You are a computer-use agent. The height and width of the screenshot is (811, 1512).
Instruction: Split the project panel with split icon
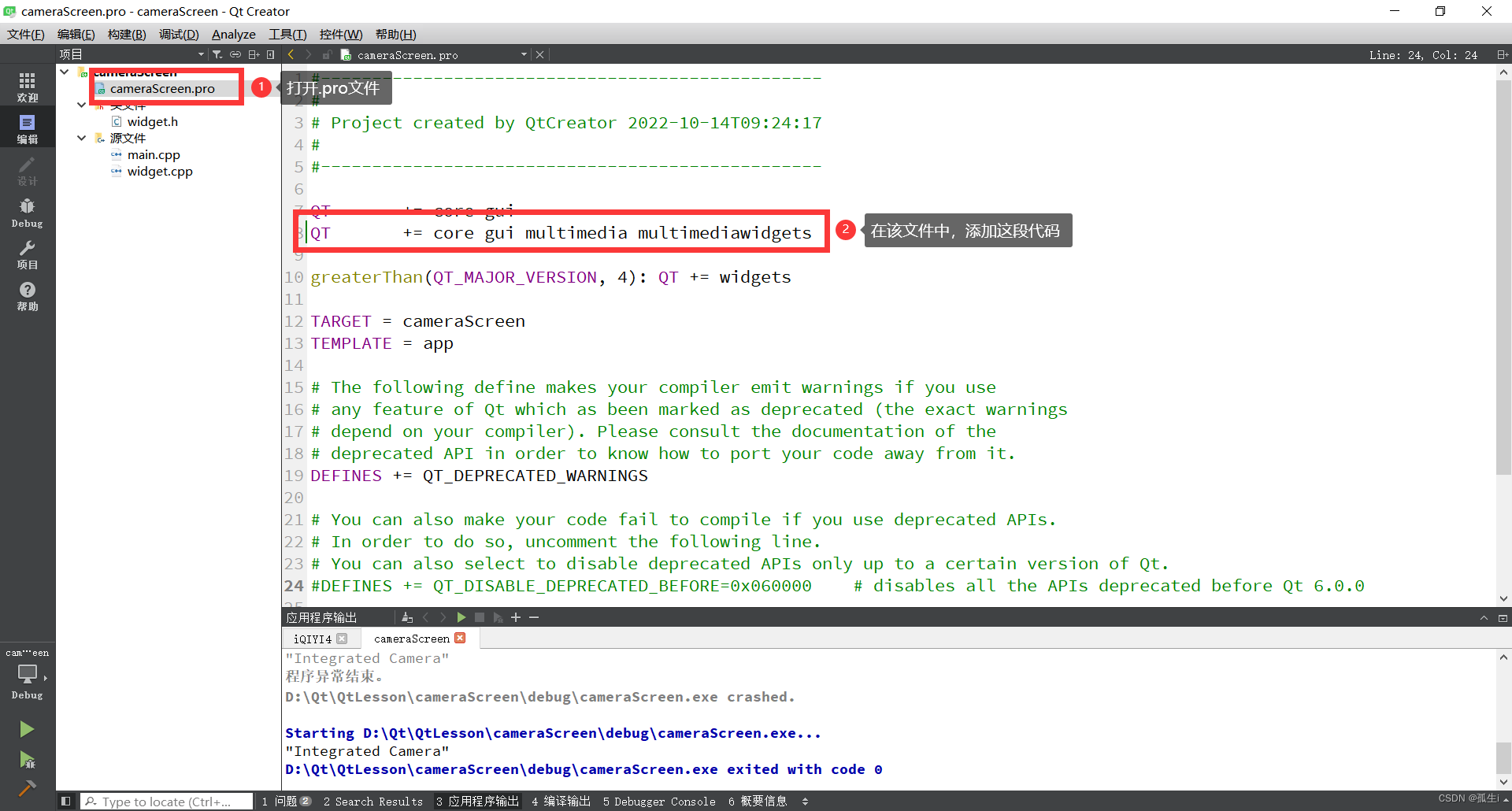tap(254, 54)
